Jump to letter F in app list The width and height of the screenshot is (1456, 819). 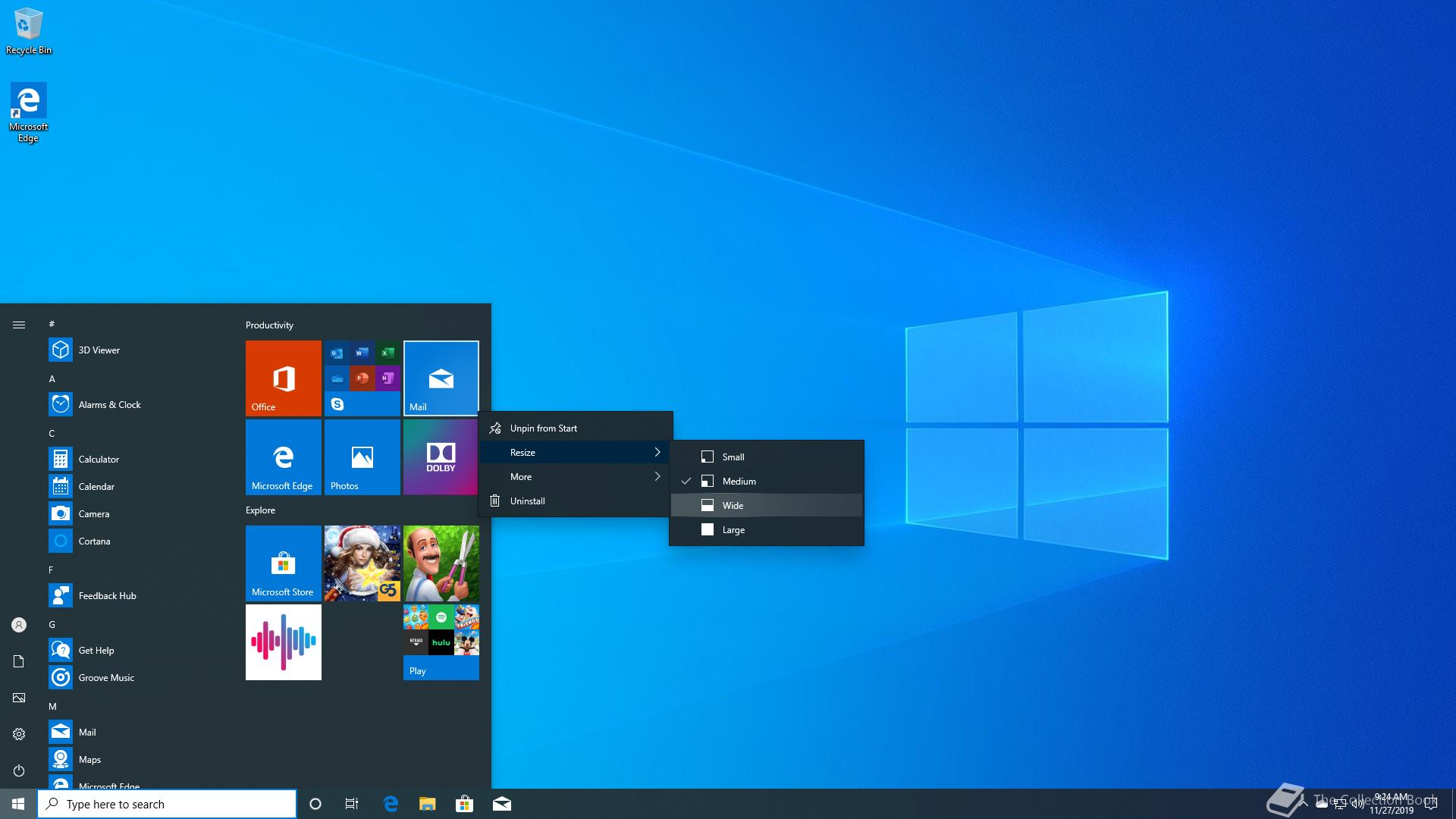click(x=51, y=570)
